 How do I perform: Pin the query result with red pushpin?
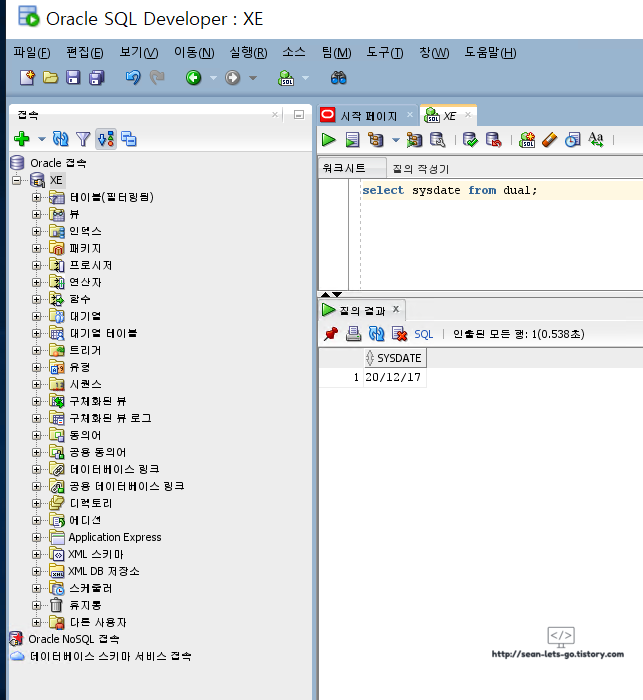click(331, 334)
